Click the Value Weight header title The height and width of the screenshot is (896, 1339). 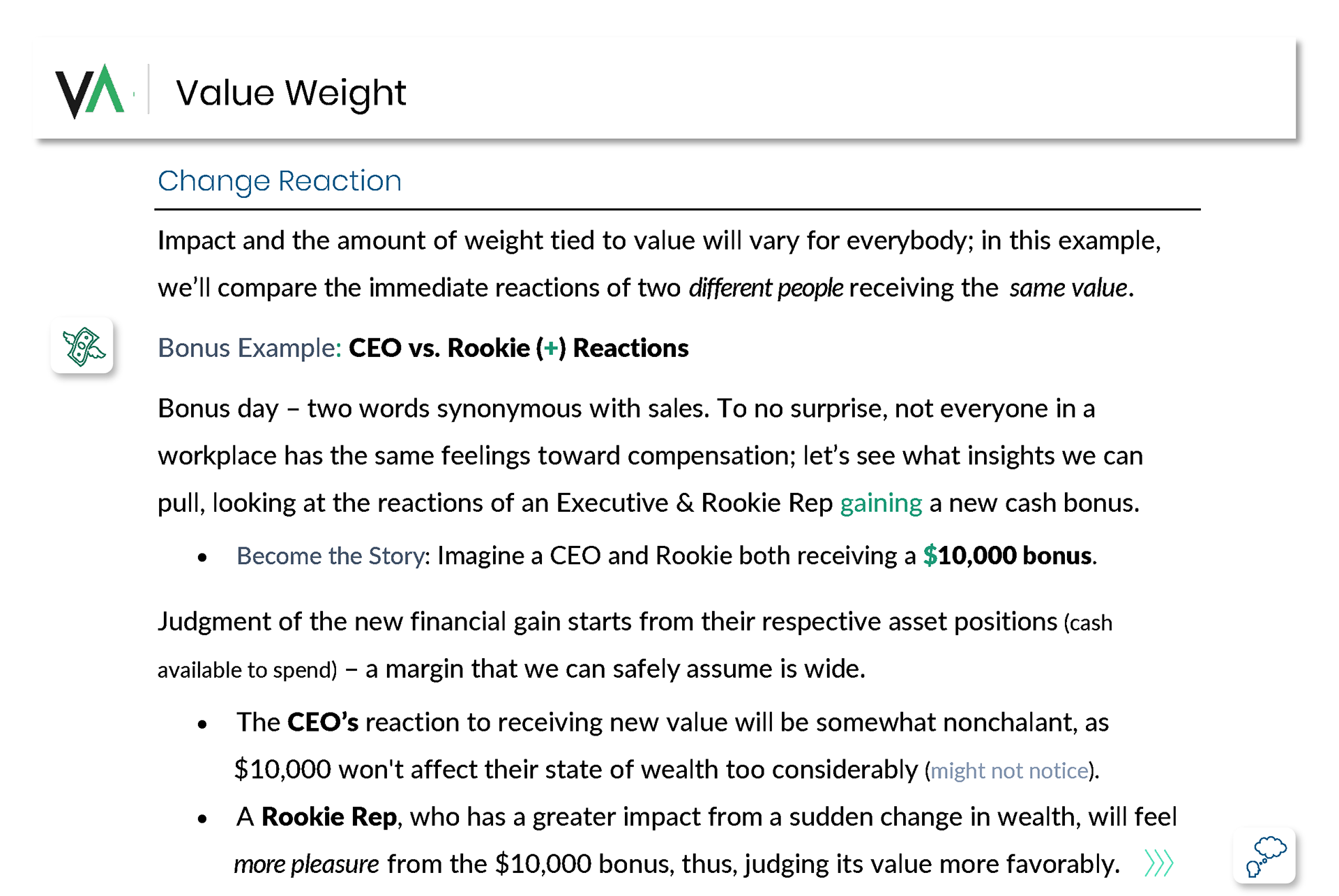tap(290, 93)
